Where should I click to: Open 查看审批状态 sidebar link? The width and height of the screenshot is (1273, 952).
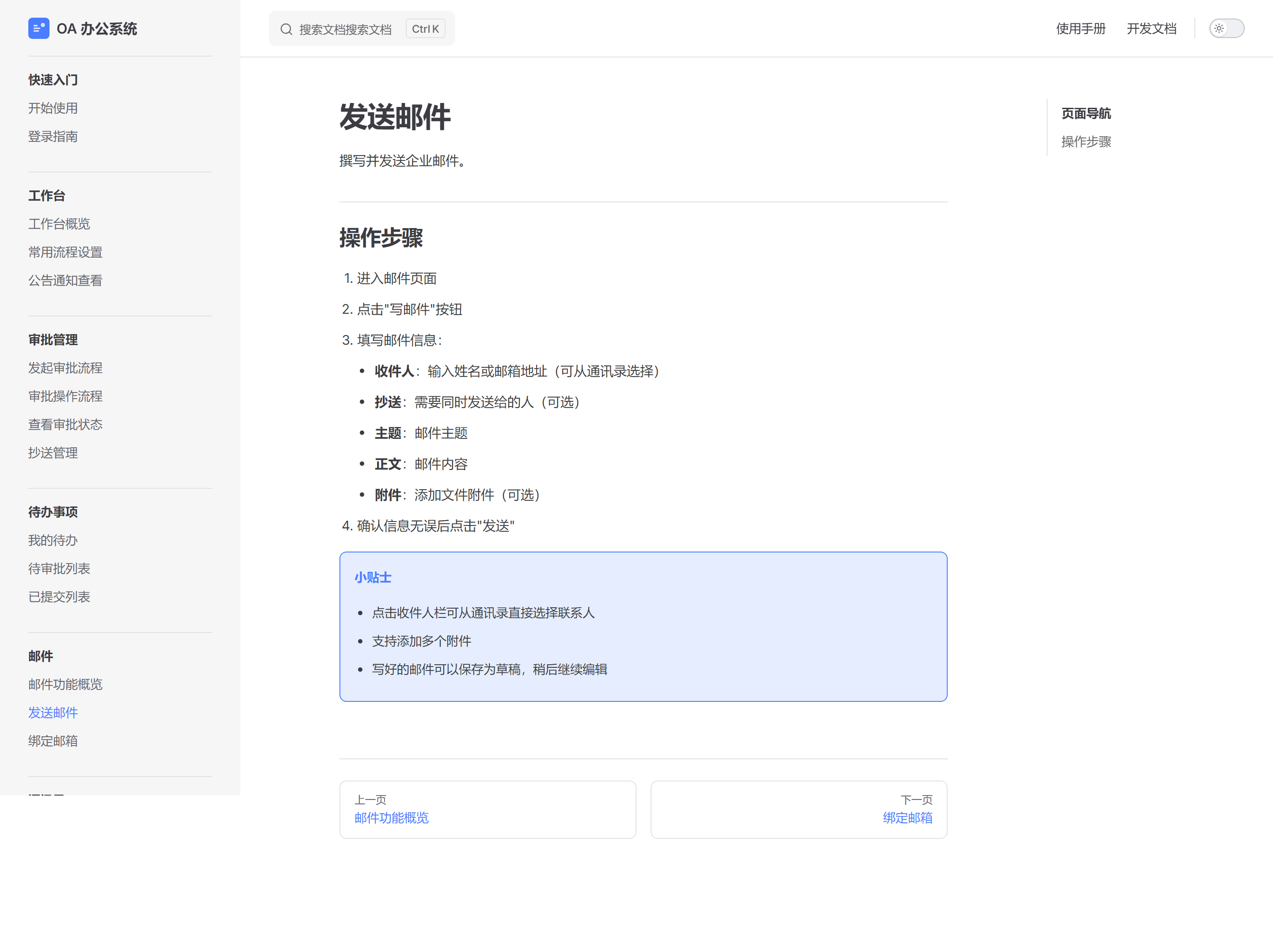pyautogui.click(x=65, y=424)
